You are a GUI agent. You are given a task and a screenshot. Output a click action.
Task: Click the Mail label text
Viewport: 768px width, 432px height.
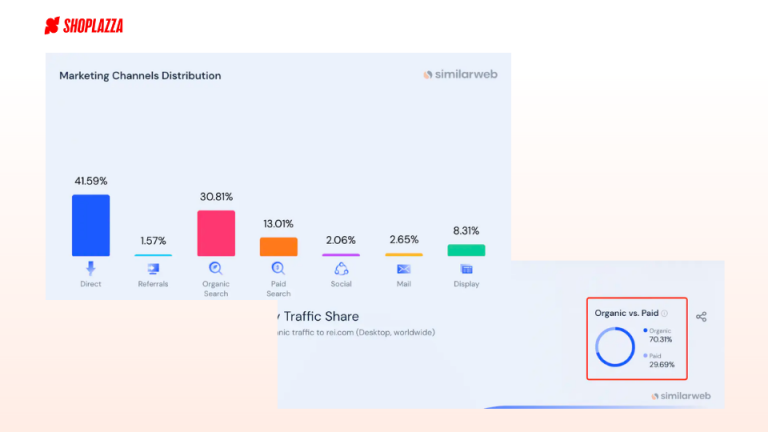[x=404, y=284]
